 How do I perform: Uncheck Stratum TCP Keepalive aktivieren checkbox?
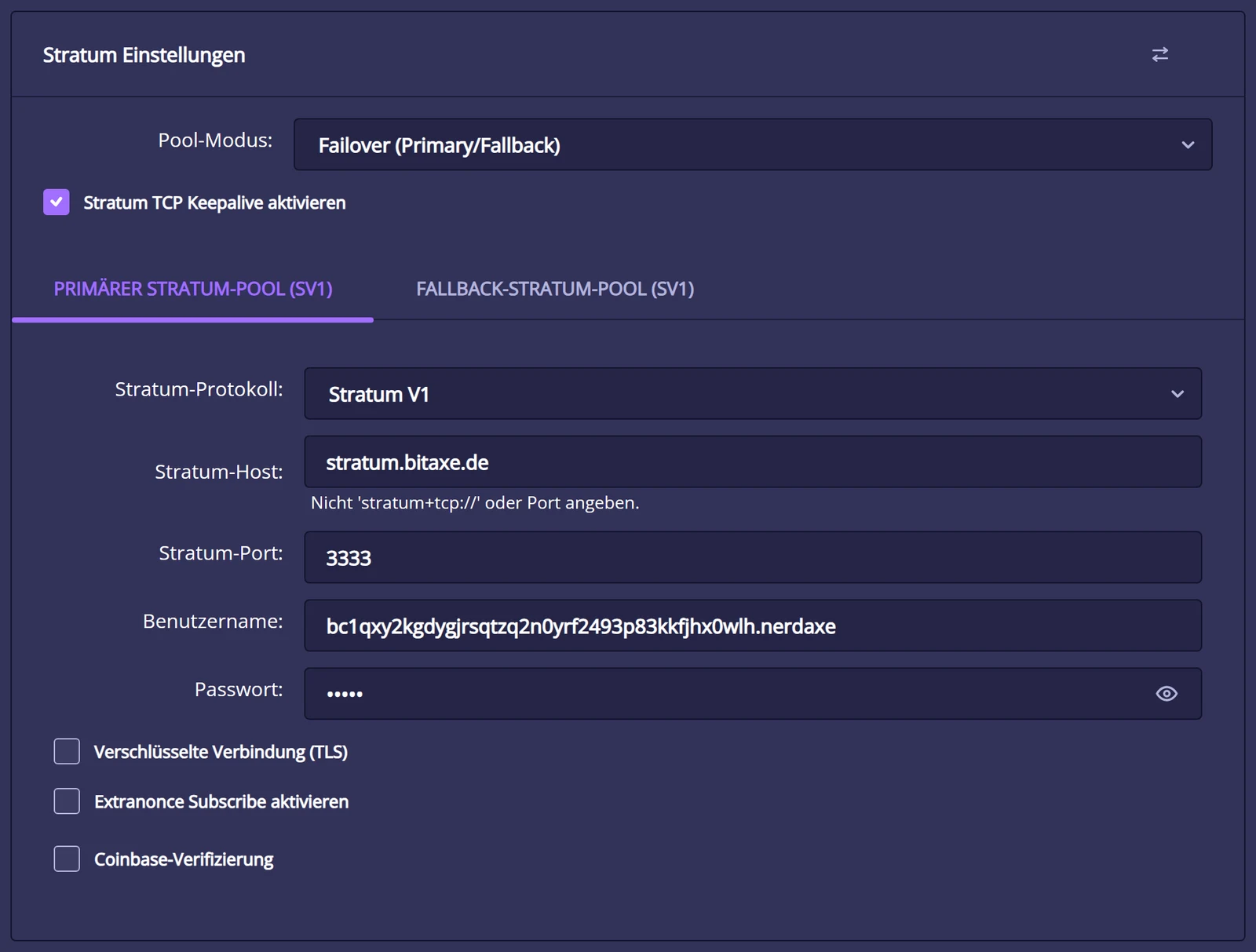[57, 202]
